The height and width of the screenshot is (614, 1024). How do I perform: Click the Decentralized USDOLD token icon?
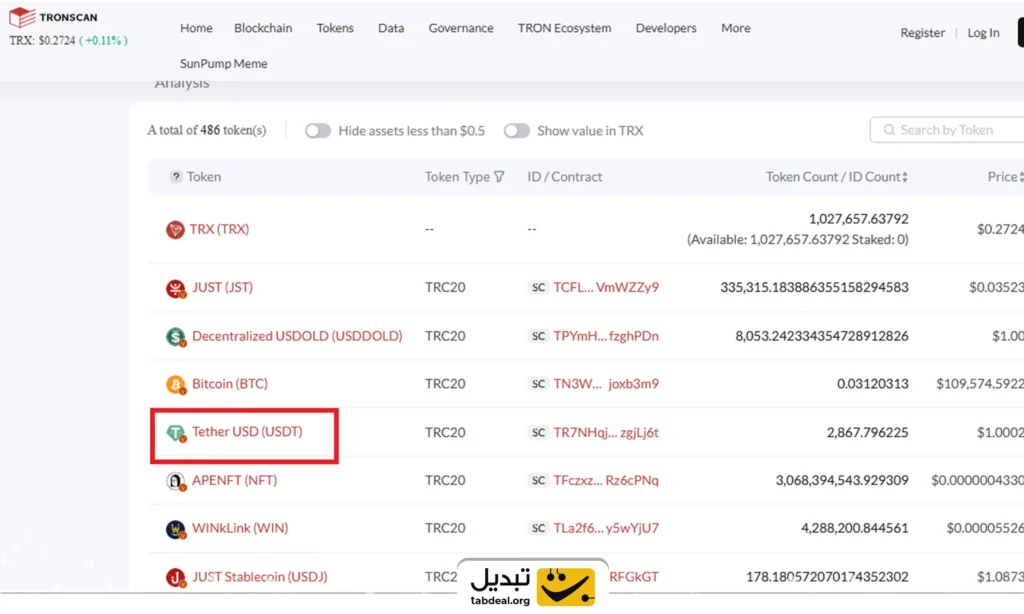175,336
